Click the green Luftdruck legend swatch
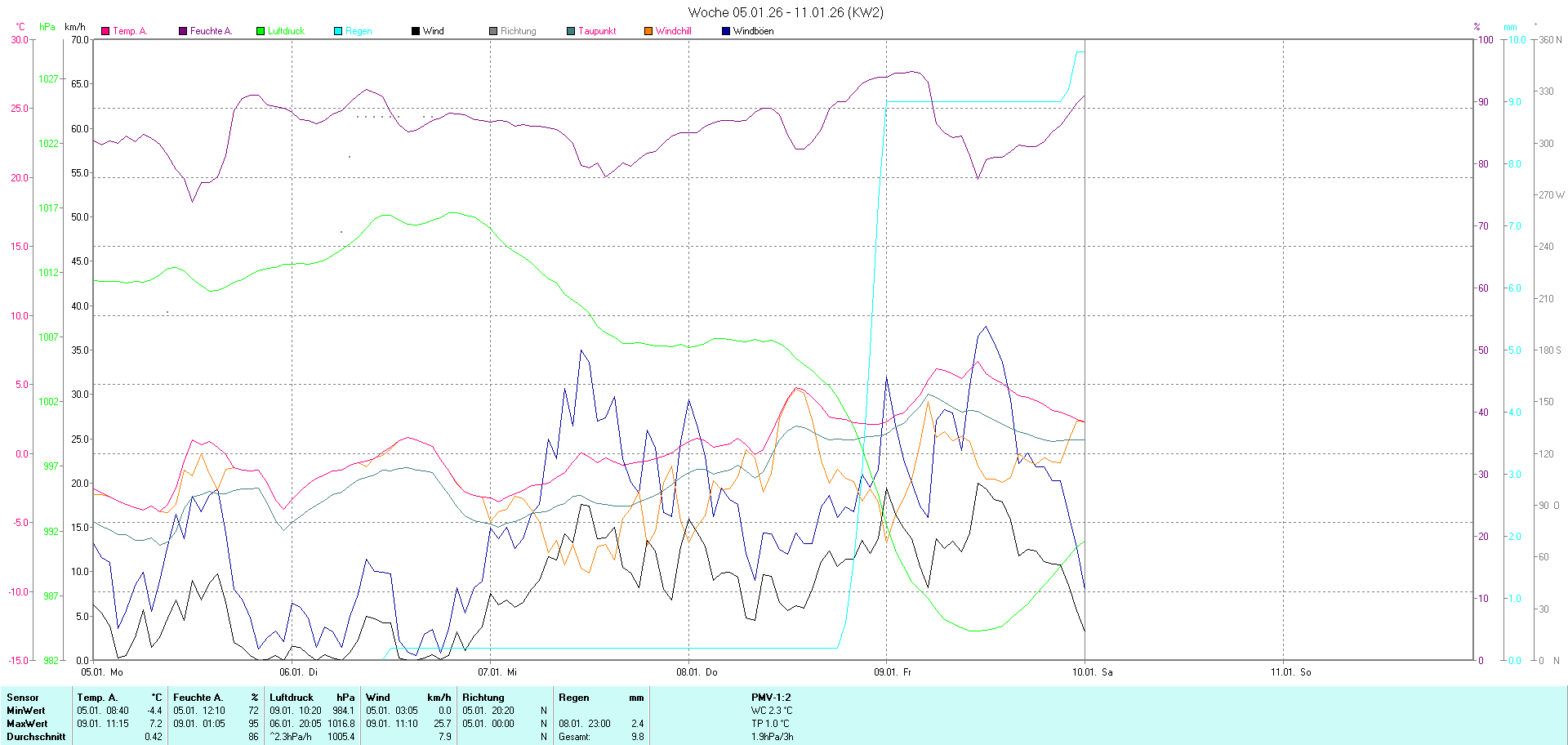This screenshot has height=745, width=1568. coord(261,31)
